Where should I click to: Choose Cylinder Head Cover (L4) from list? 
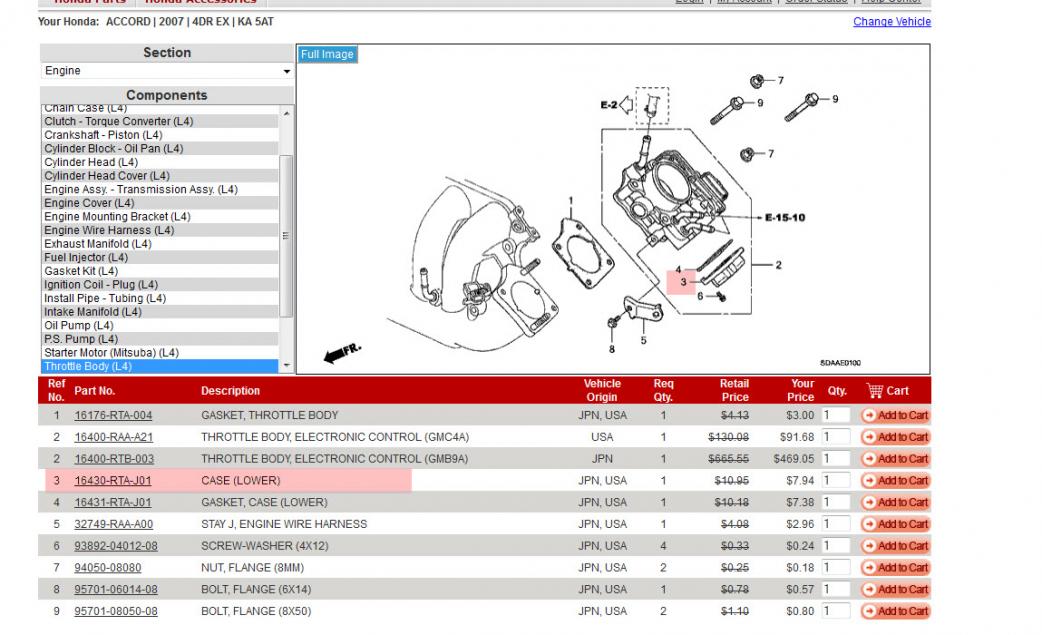coord(109,176)
